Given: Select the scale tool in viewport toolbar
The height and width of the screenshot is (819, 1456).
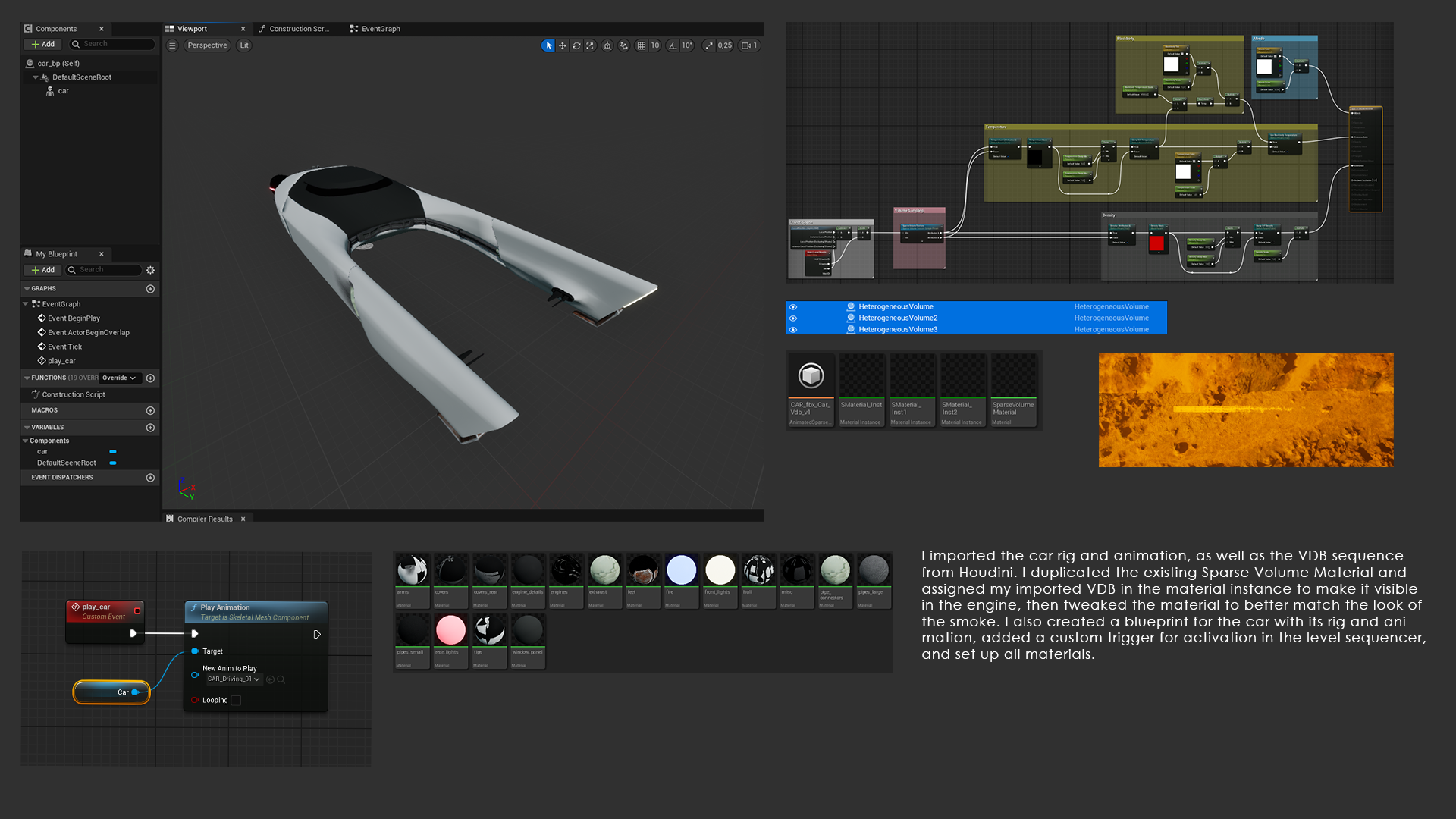Looking at the screenshot, I should pyautogui.click(x=590, y=45).
